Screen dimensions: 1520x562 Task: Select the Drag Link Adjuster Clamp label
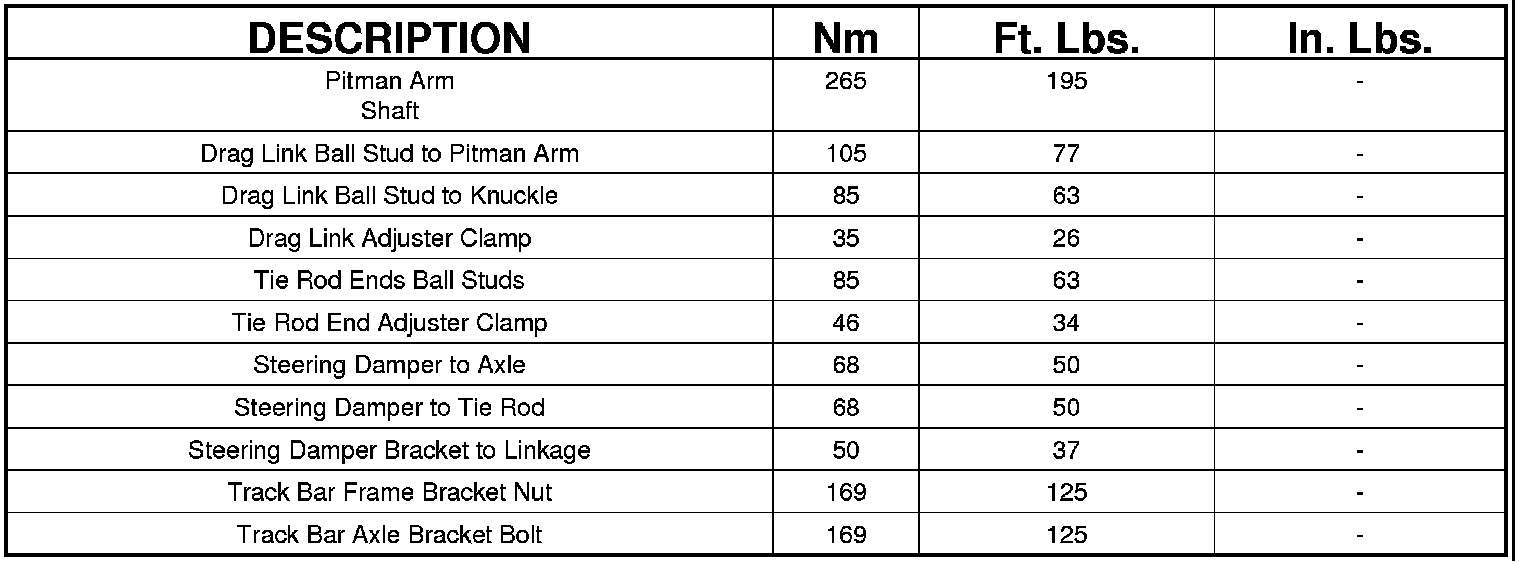[389, 239]
